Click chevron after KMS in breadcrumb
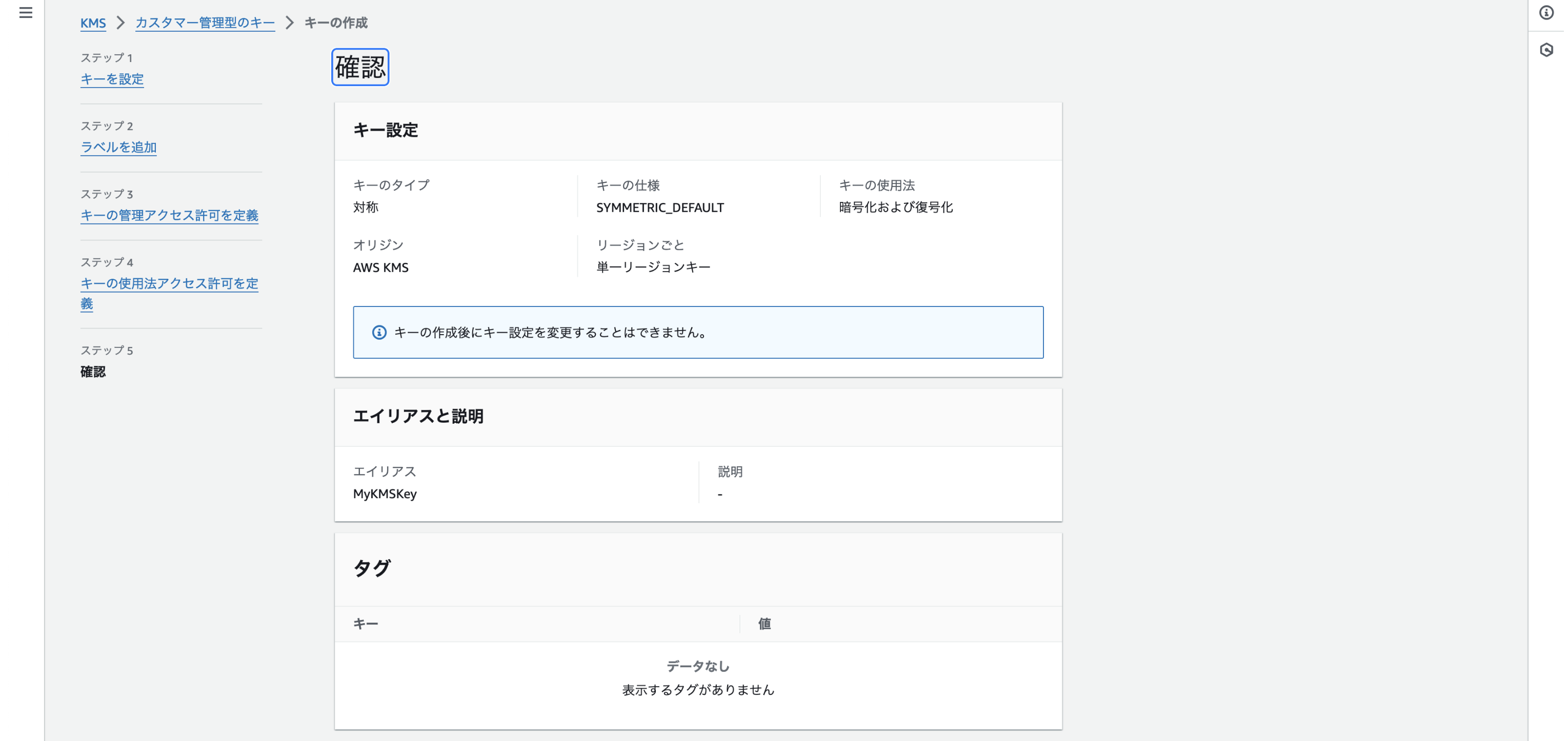 (x=120, y=23)
